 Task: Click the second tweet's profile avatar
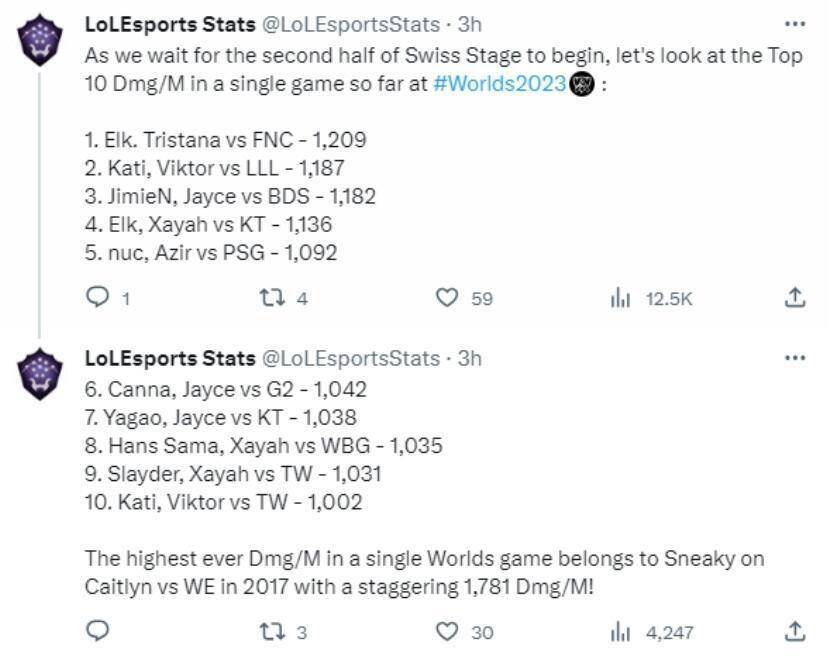point(40,374)
